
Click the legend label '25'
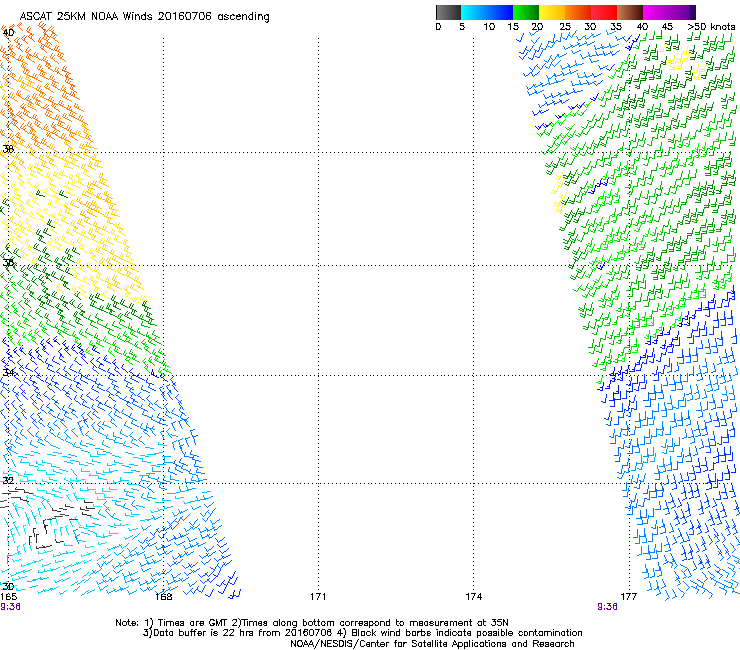565,27
